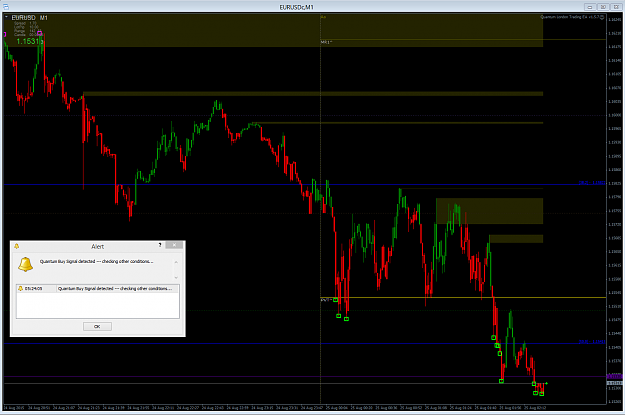The image size is (625, 415).
Task: Click the green 1.1531 price readout
Action: click(29, 41)
